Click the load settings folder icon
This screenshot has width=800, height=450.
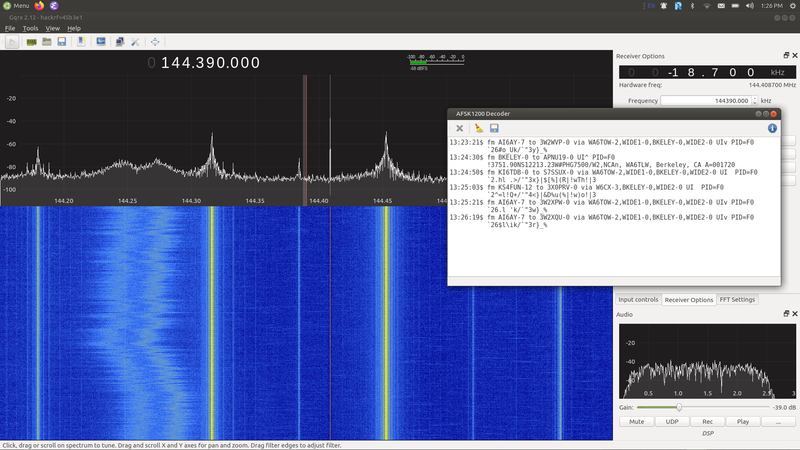pyautogui.click(x=46, y=42)
